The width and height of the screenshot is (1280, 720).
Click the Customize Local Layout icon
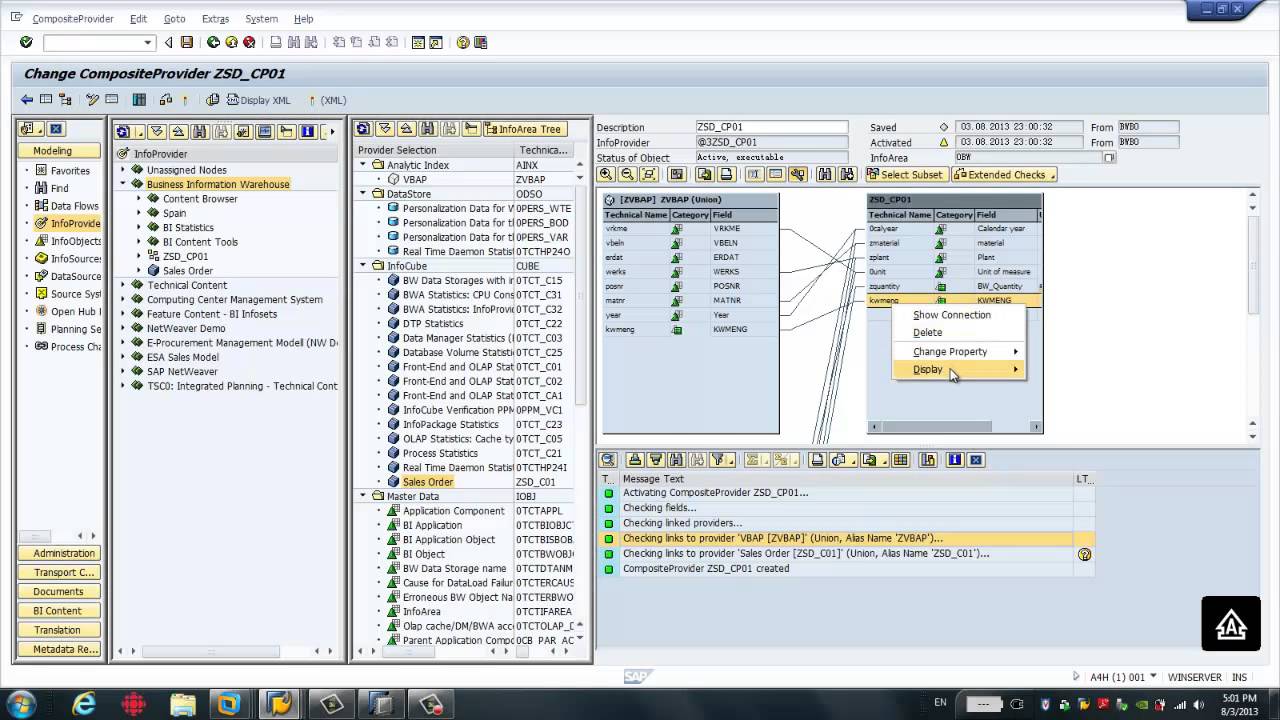(x=481, y=42)
